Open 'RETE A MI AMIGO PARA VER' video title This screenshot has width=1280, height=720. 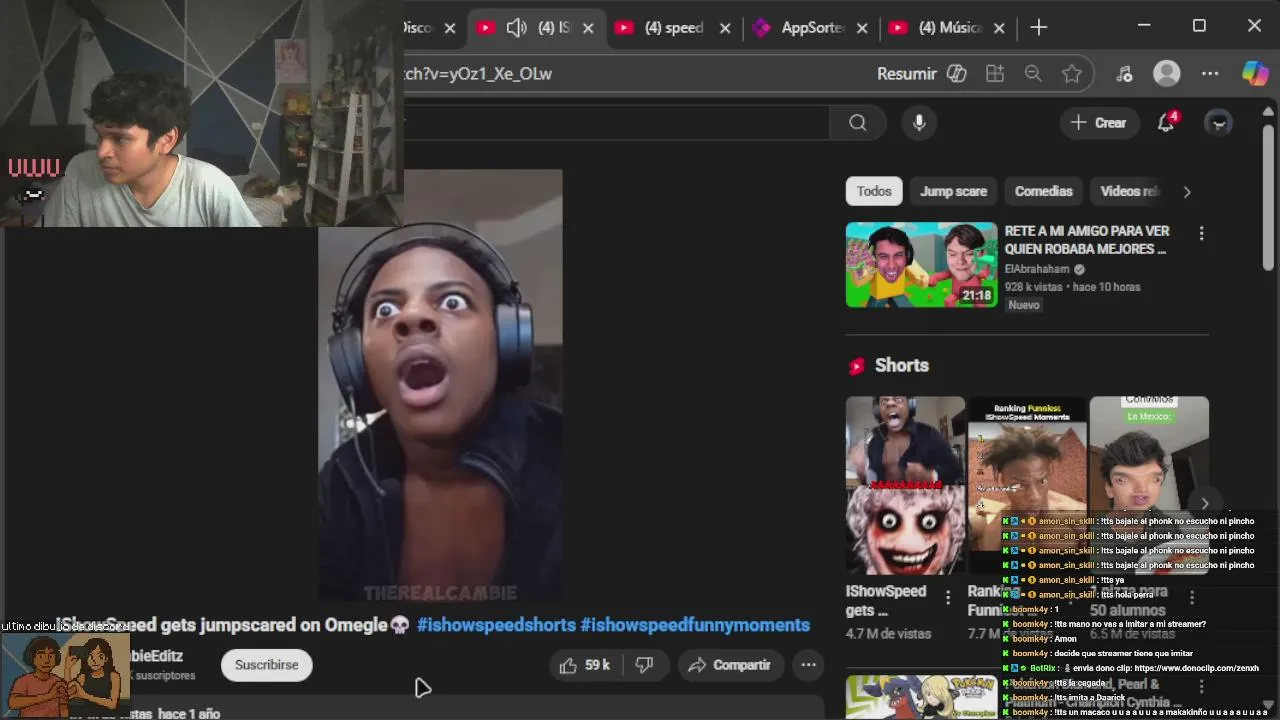coord(1087,240)
